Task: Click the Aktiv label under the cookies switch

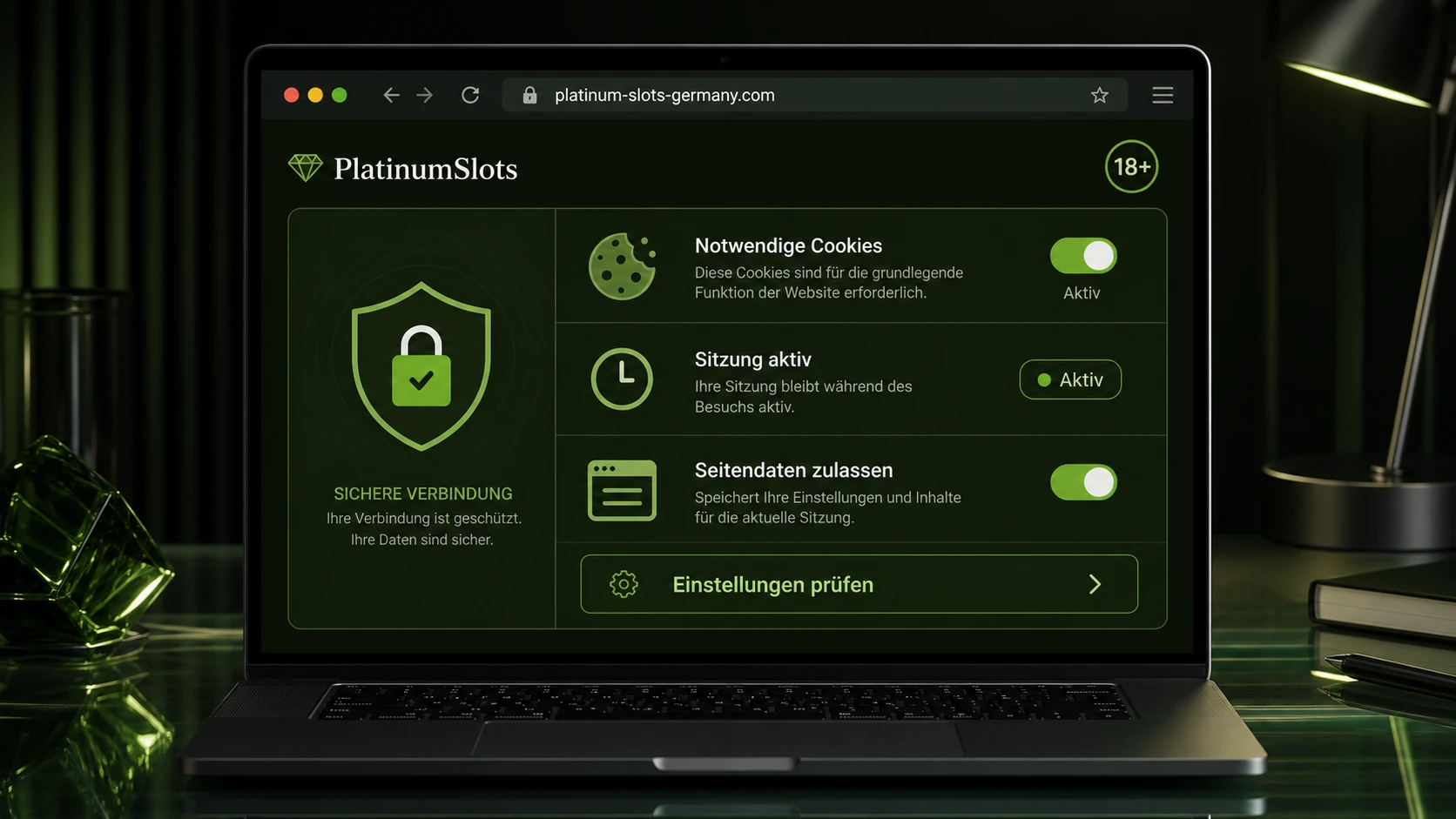Action: (1082, 293)
